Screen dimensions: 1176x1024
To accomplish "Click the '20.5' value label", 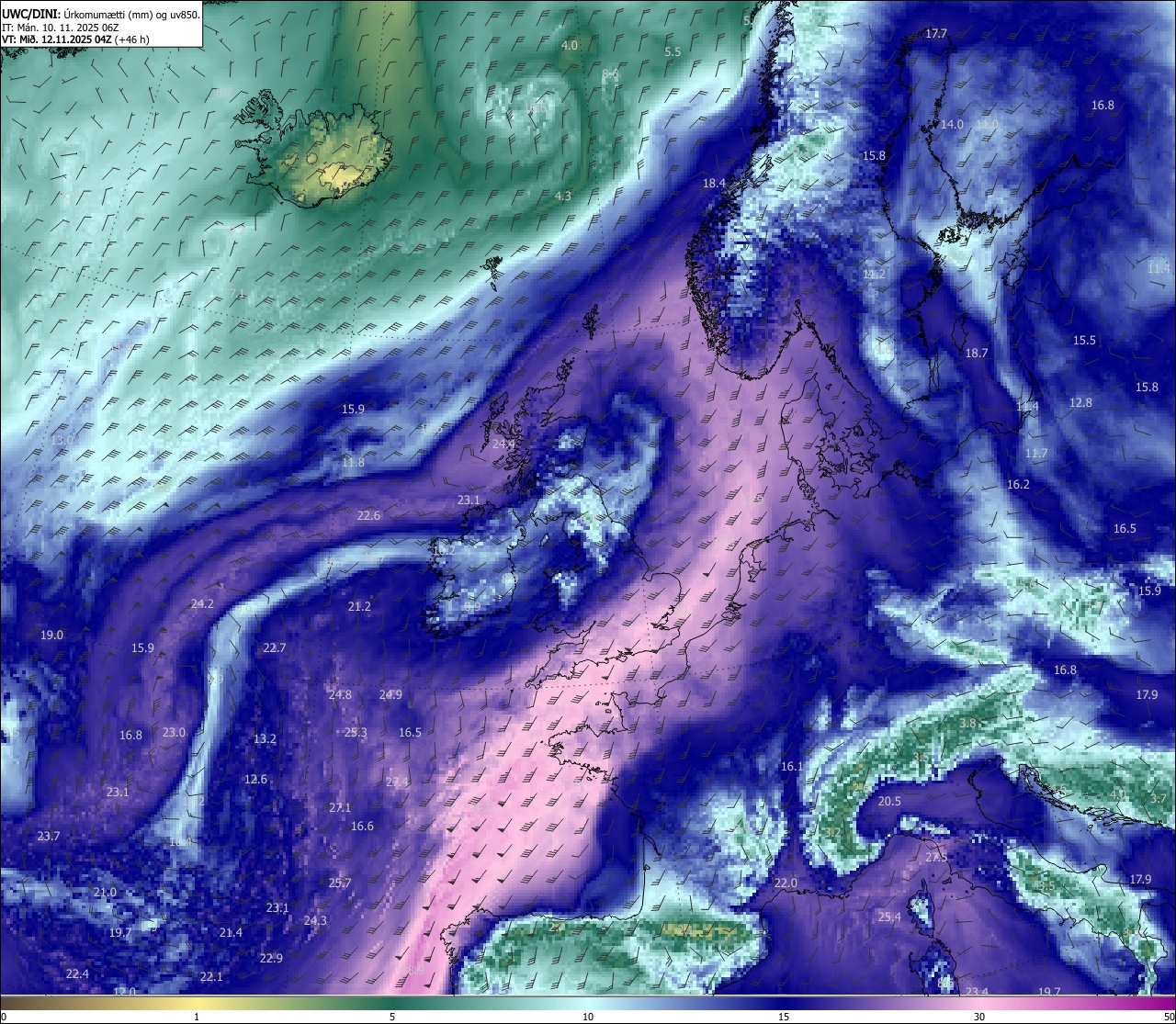I will (x=889, y=802).
